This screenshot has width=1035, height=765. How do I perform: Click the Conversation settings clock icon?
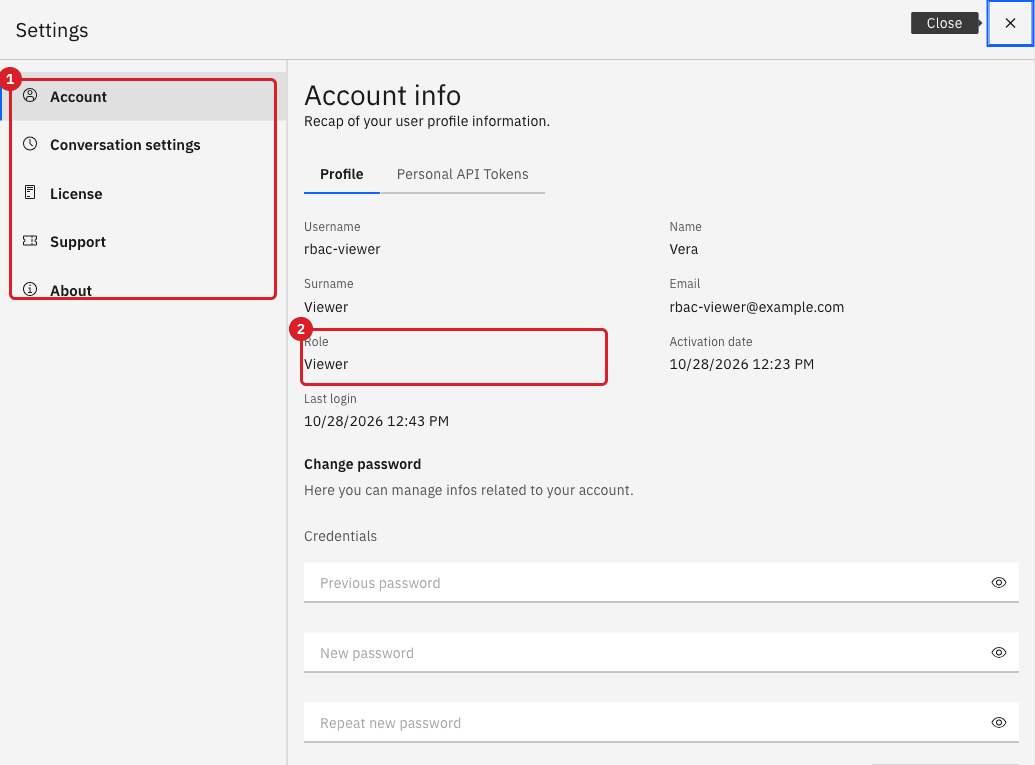tap(30, 144)
